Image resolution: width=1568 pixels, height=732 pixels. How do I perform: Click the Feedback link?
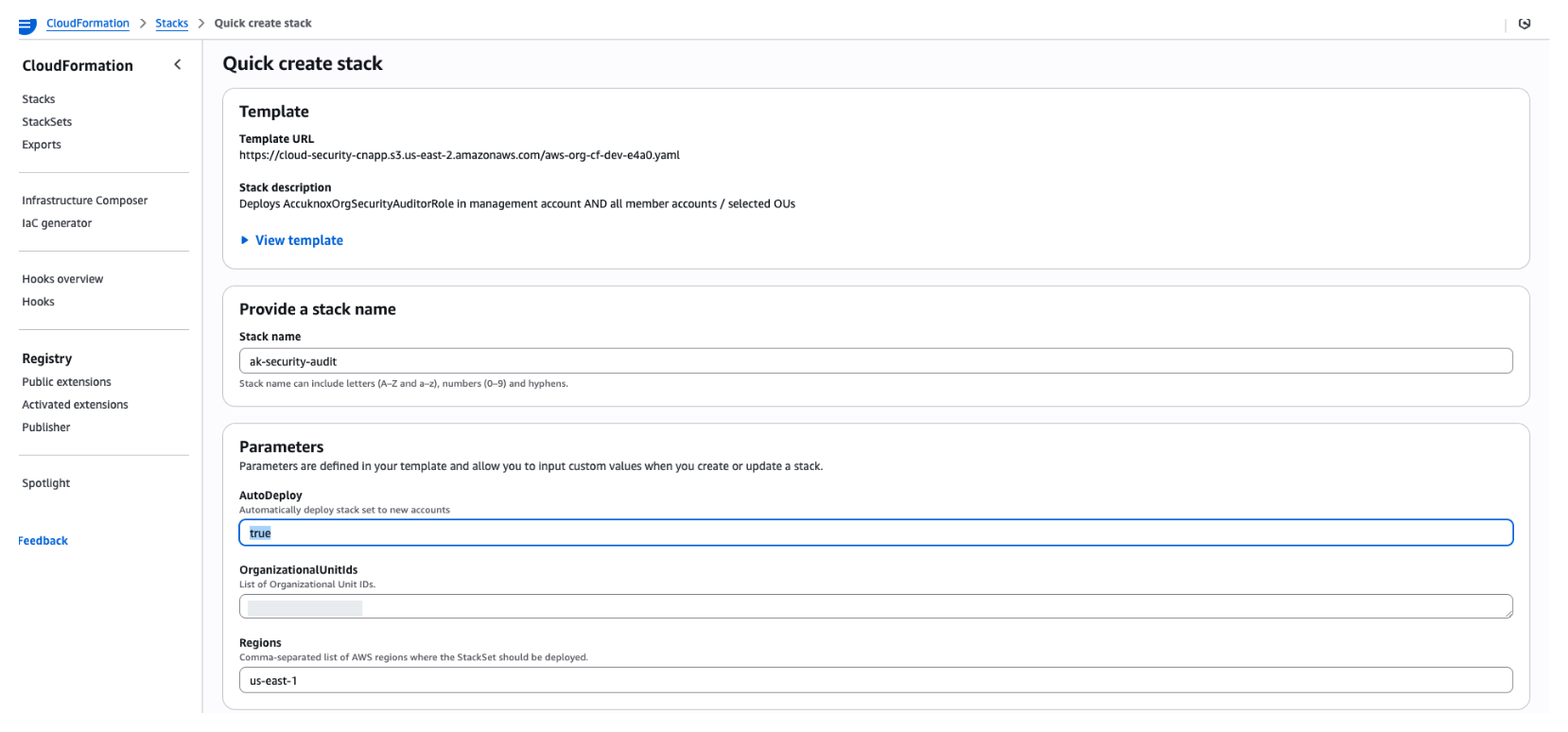point(44,541)
